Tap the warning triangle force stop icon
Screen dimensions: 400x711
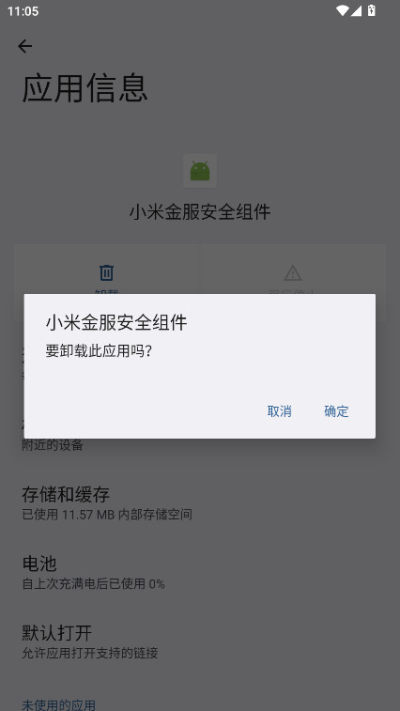tap(293, 273)
